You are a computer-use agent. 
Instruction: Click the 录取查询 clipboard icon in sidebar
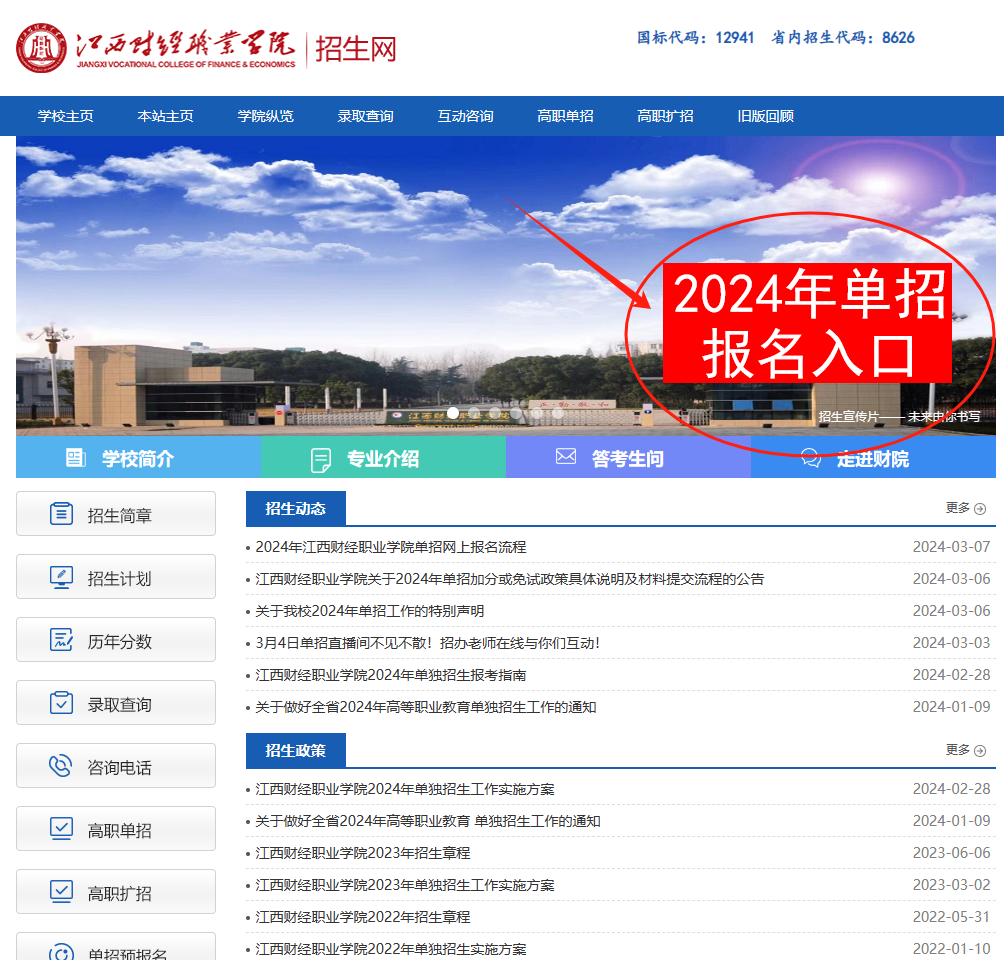tap(61, 703)
